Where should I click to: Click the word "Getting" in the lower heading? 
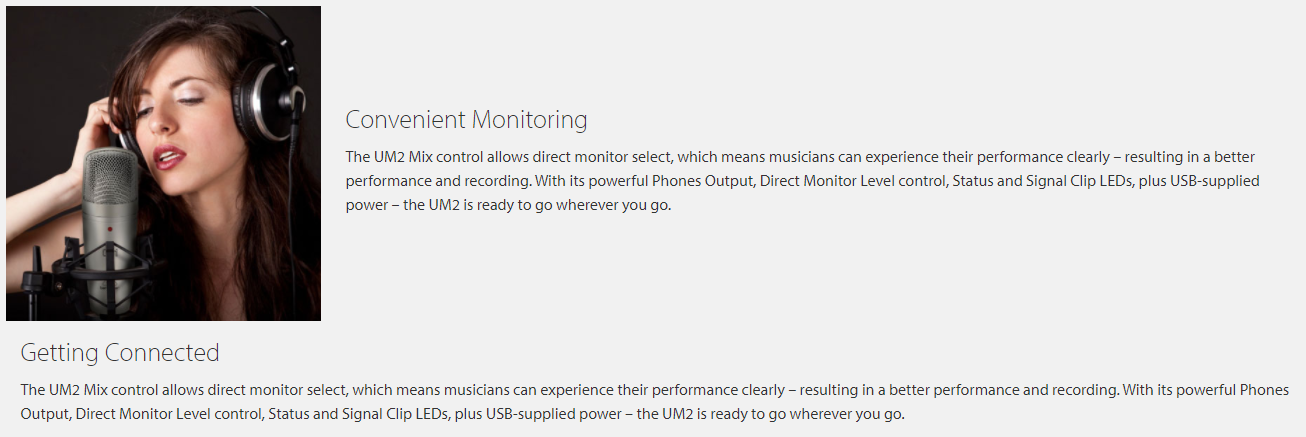[x=59, y=353]
